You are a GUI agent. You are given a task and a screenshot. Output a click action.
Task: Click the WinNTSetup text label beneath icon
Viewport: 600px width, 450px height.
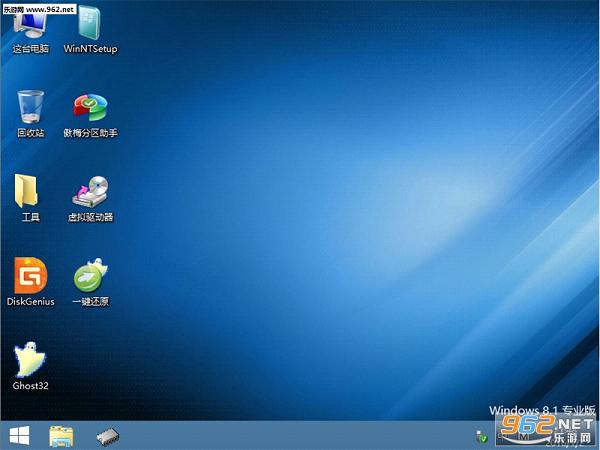[90, 49]
